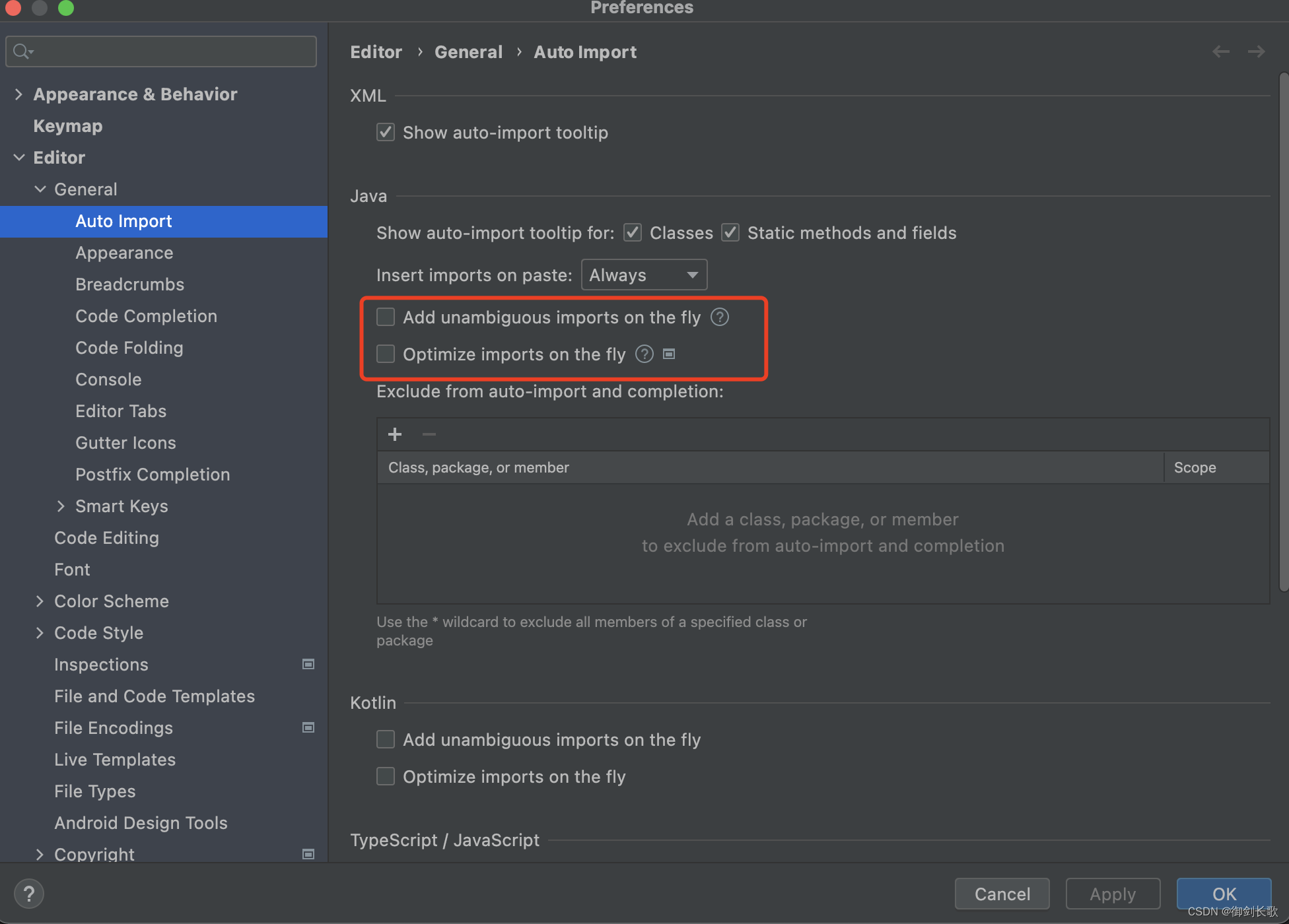Image resolution: width=1289 pixels, height=924 pixels.
Task: Expand Appearance & Behavior section
Action: tap(18, 94)
